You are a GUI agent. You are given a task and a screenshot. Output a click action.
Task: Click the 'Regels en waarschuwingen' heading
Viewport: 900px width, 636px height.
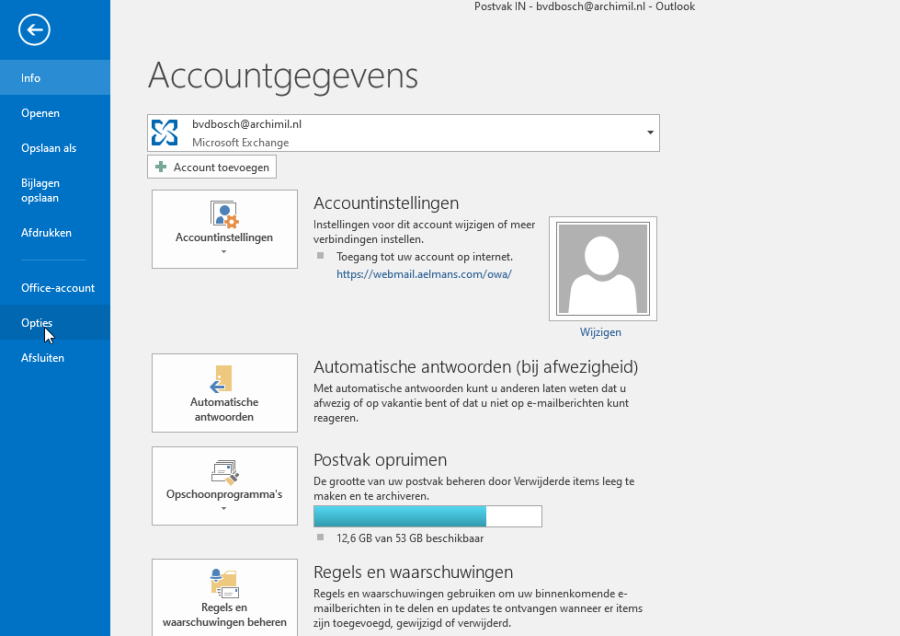point(413,572)
